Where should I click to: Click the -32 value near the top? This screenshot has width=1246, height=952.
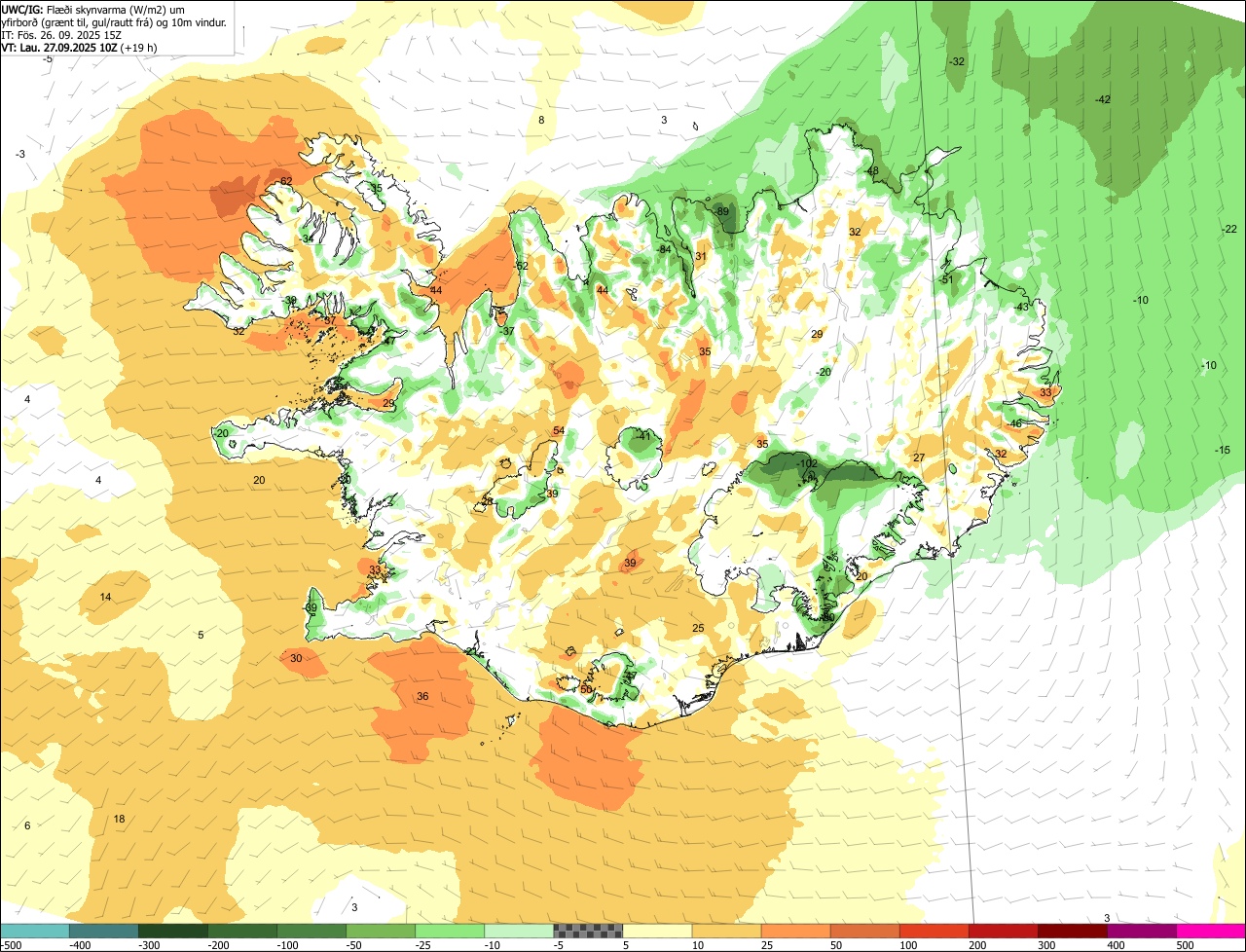[x=957, y=61]
